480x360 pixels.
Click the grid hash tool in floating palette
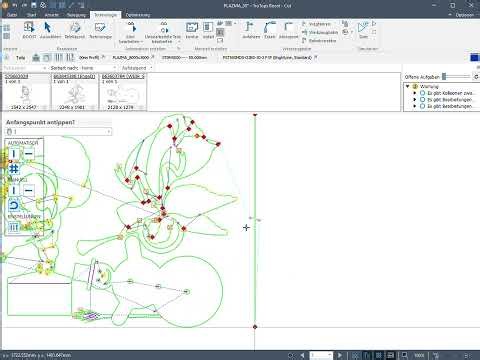[14, 169]
